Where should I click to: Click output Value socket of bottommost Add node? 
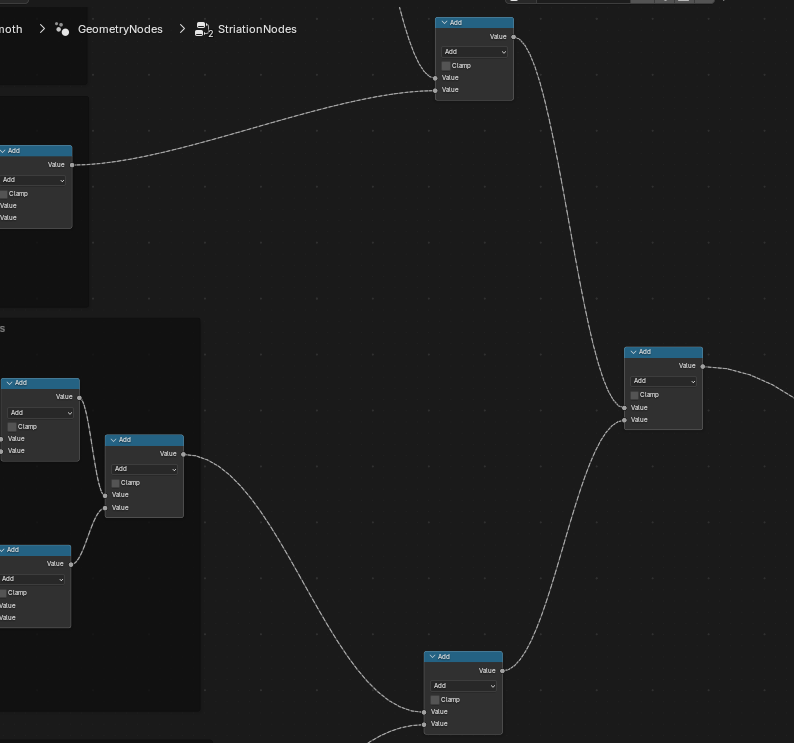click(502, 671)
